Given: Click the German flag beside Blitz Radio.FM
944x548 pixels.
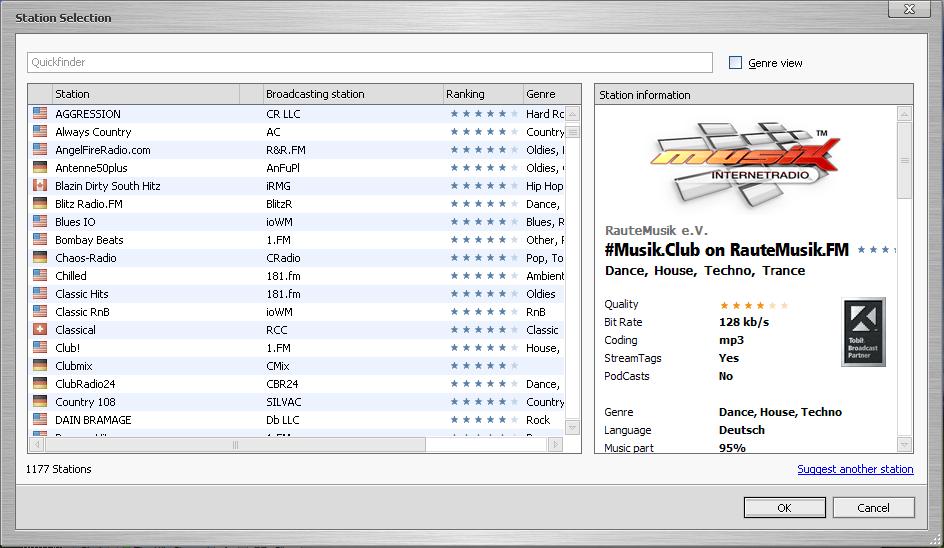Looking at the screenshot, I should pyautogui.click(x=40, y=203).
